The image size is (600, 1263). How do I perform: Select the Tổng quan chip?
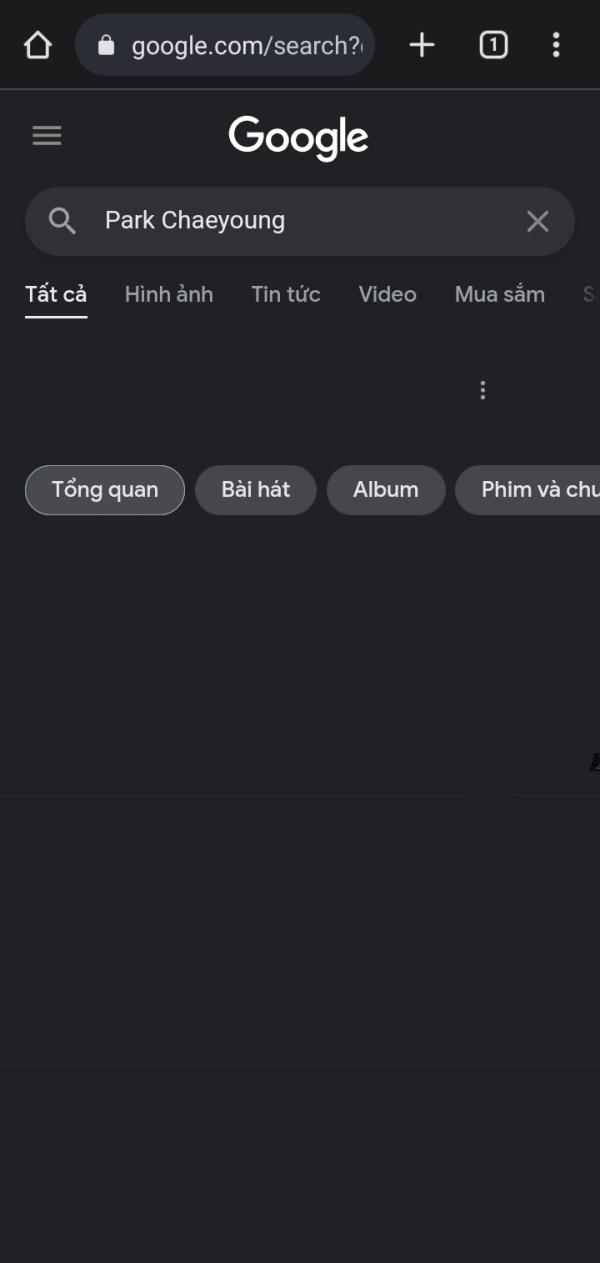105,490
